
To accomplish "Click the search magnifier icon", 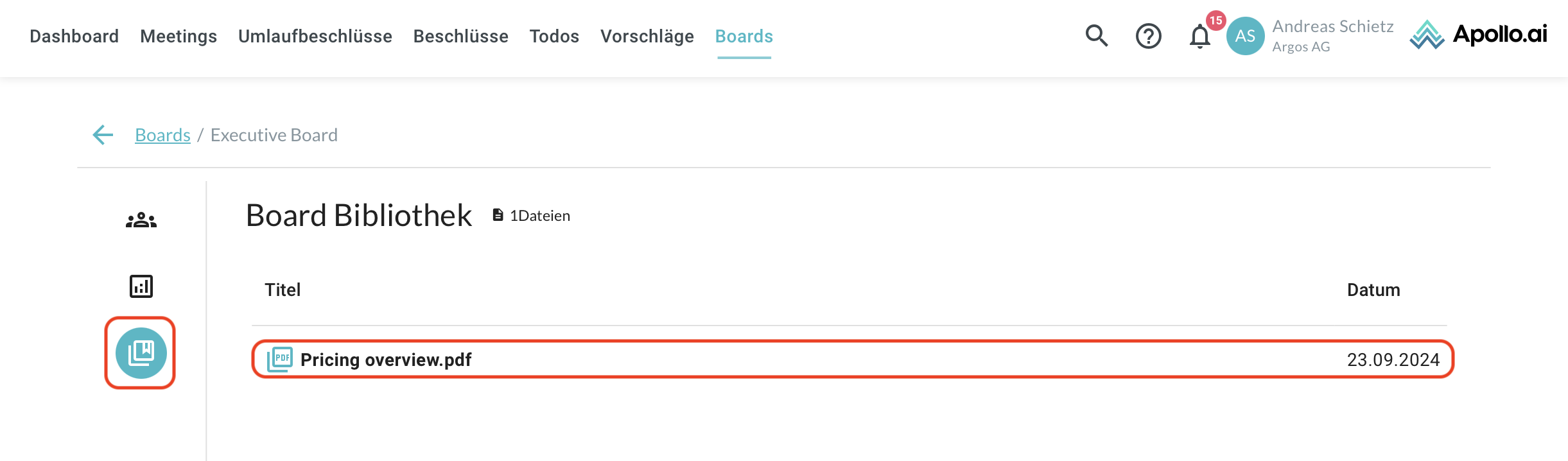I will pyautogui.click(x=1097, y=36).
